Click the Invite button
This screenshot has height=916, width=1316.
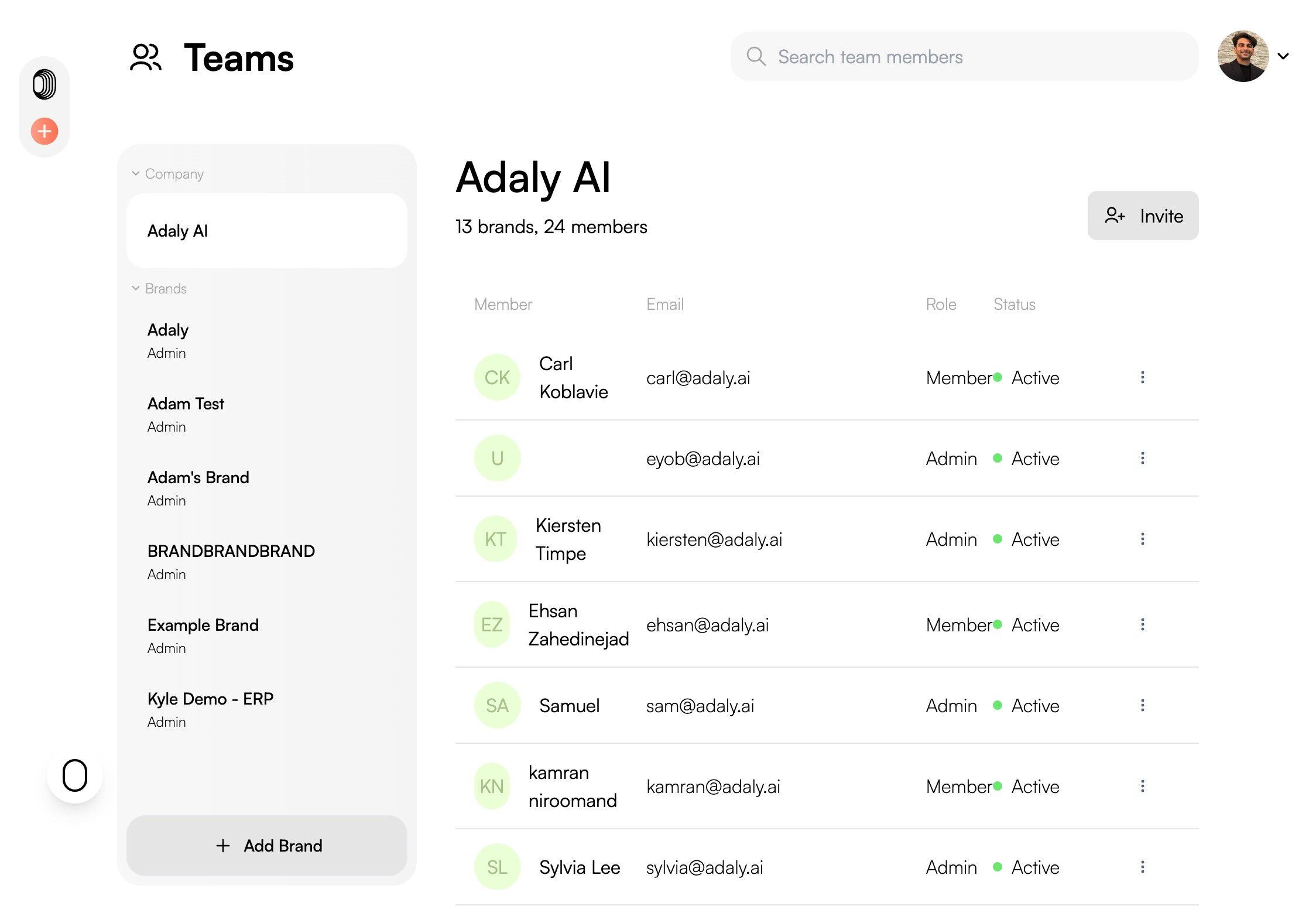[1143, 216]
